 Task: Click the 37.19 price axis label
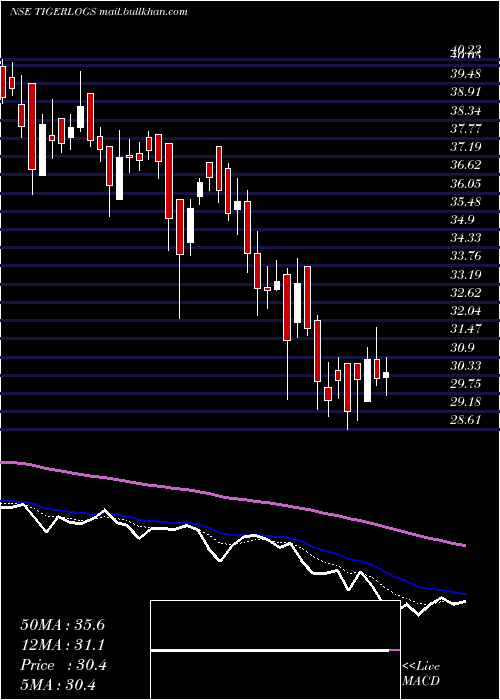(x=465, y=146)
